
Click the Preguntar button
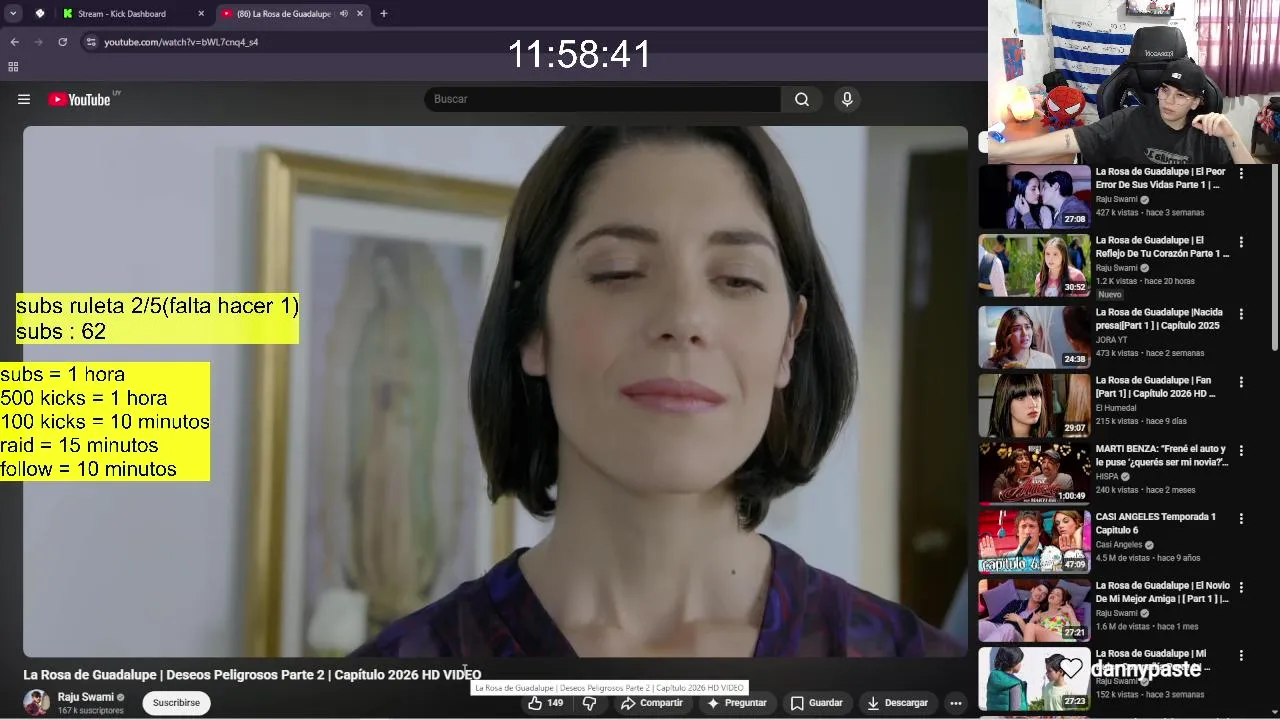point(737,703)
